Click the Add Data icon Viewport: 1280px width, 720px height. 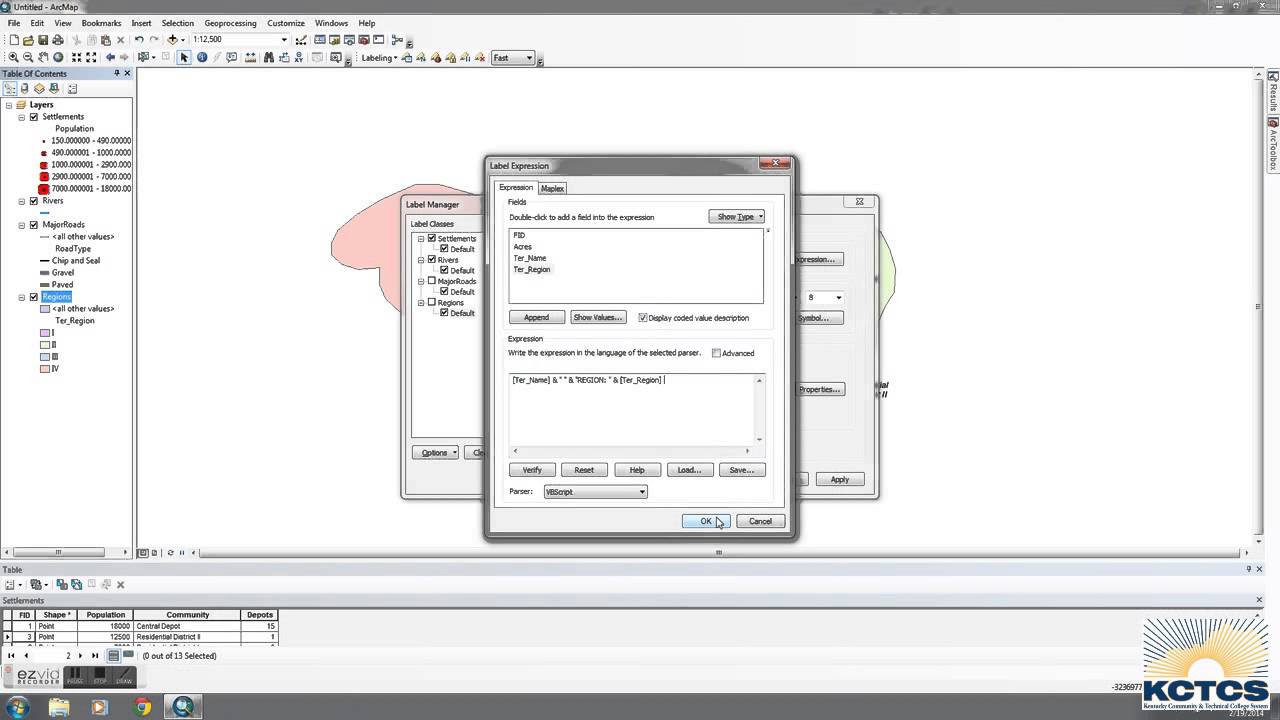172,40
